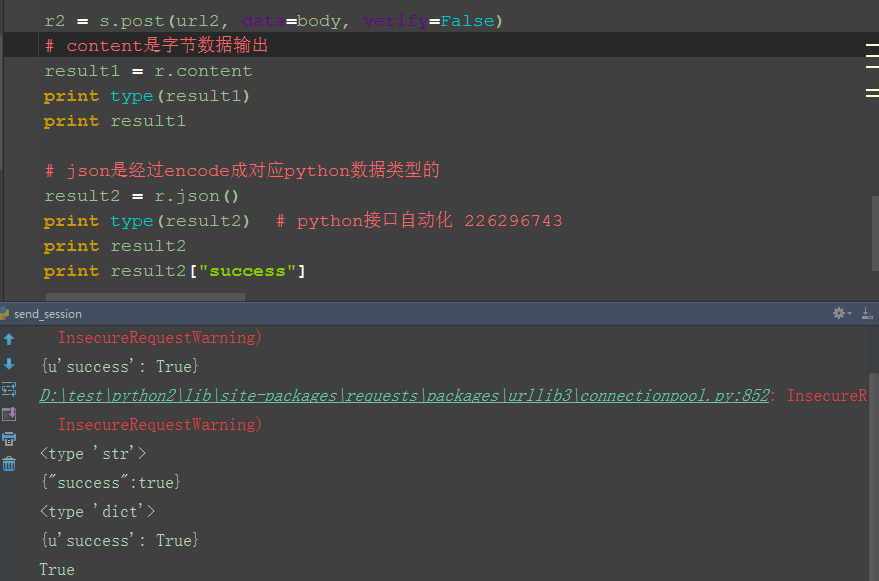Click the 'print result2' line without index
Image resolution: width=879 pixels, height=581 pixels.
(x=114, y=246)
